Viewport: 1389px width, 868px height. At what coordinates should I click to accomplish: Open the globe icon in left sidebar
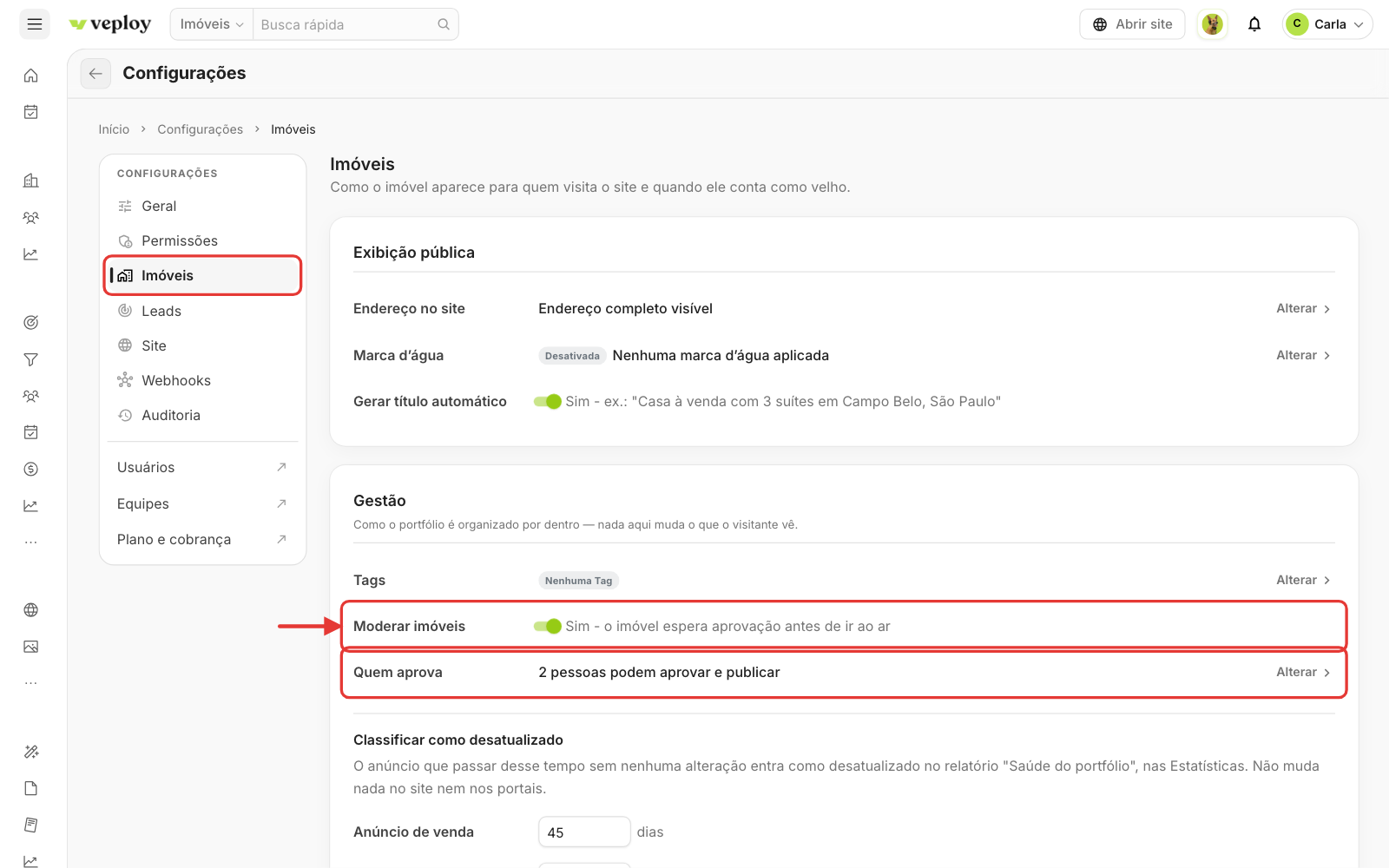(31, 610)
